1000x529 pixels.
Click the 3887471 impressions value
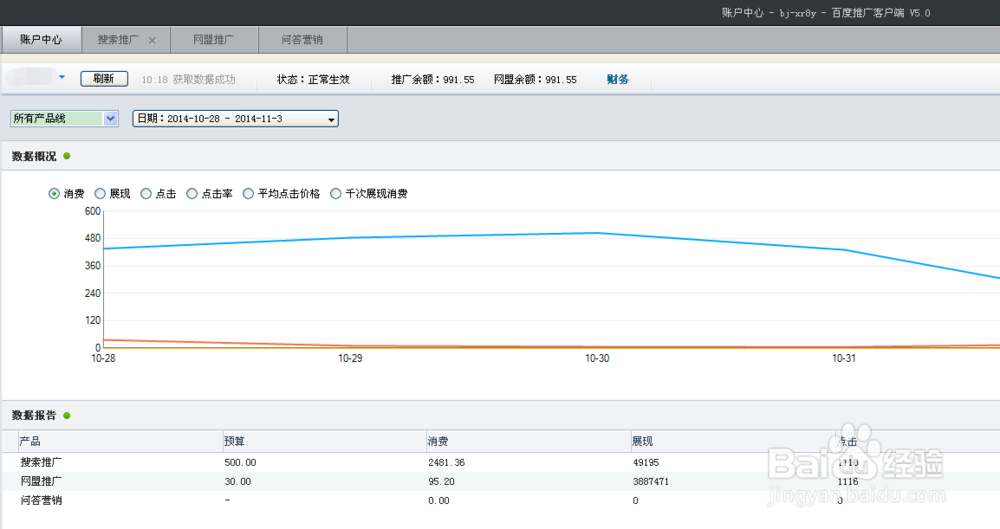[651, 482]
